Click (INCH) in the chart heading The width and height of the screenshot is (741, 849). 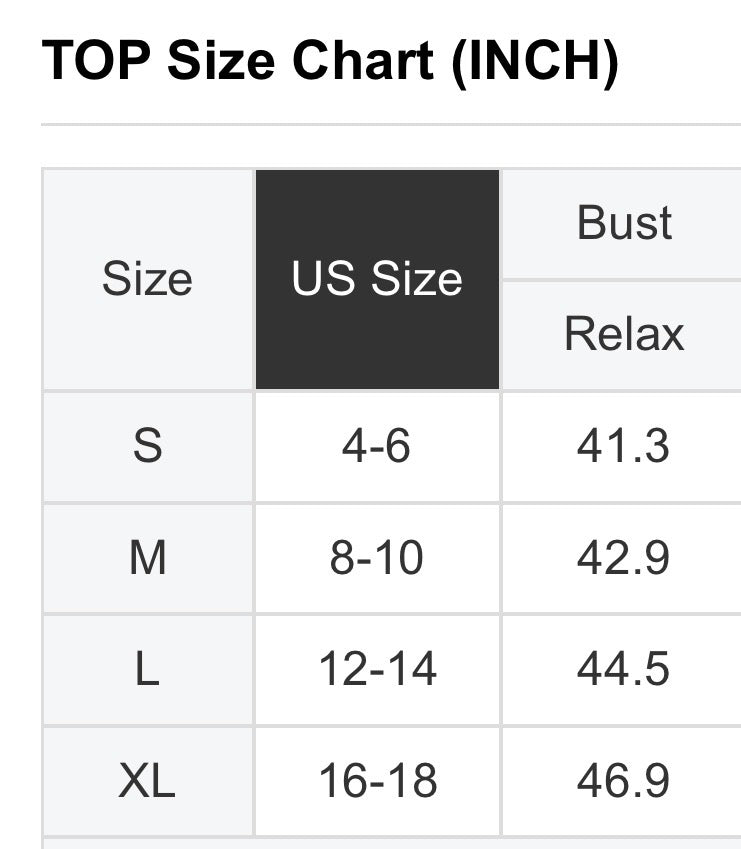click(x=535, y=62)
